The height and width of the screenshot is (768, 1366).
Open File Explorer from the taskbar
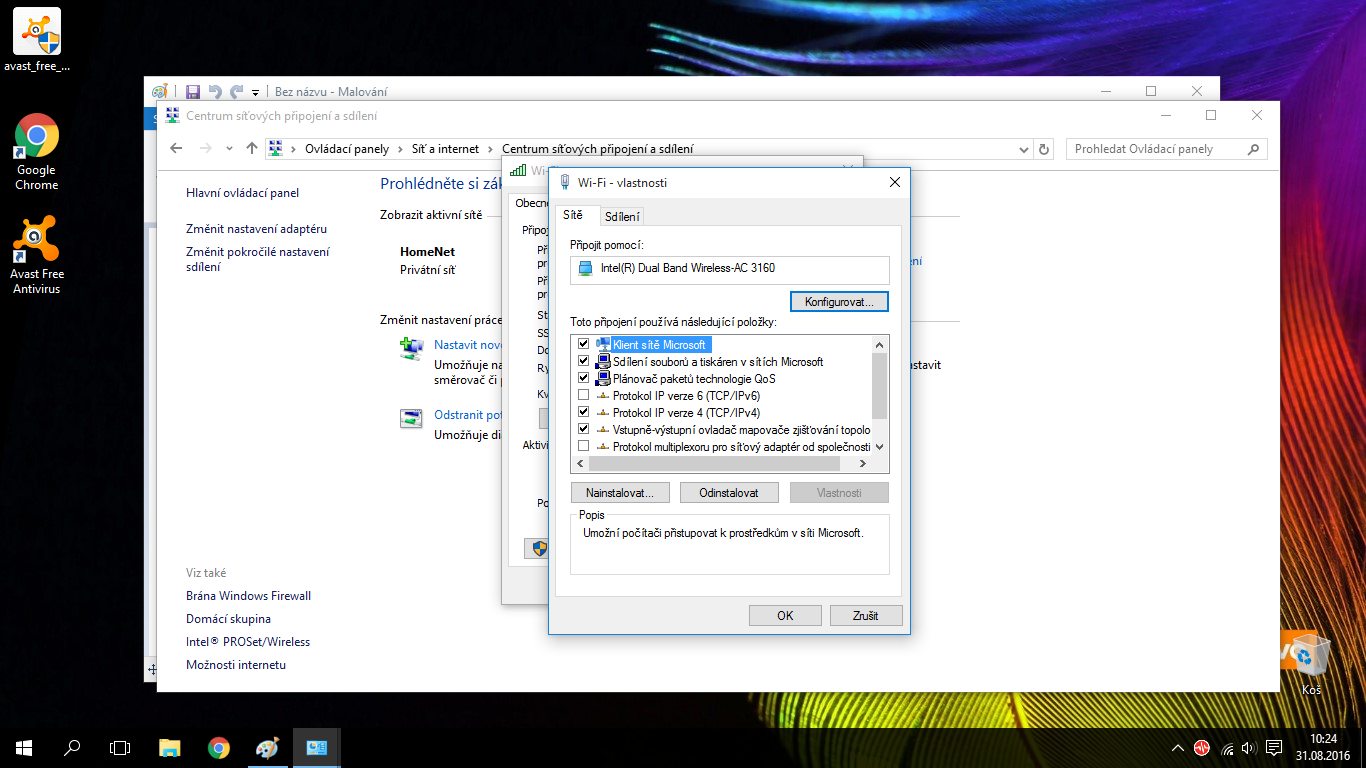(170, 748)
